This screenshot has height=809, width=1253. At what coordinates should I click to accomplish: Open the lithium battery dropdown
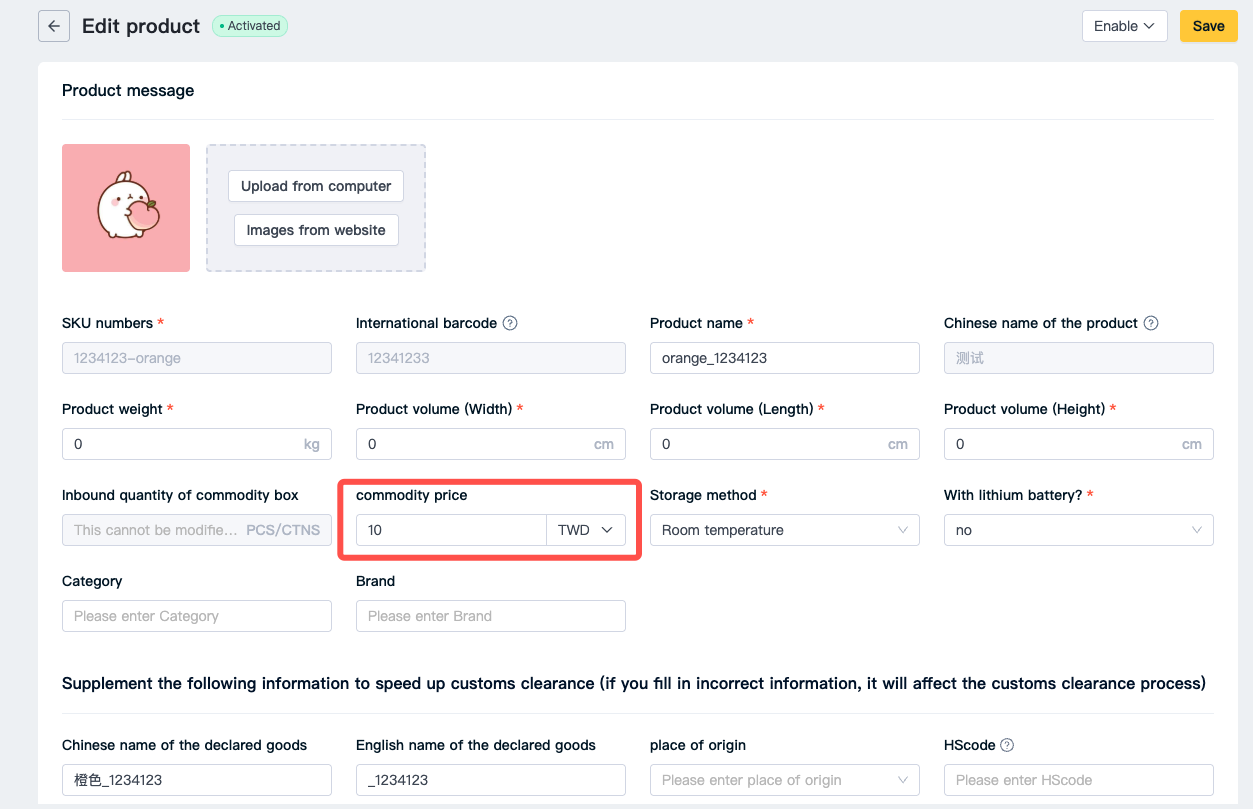[1079, 530]
